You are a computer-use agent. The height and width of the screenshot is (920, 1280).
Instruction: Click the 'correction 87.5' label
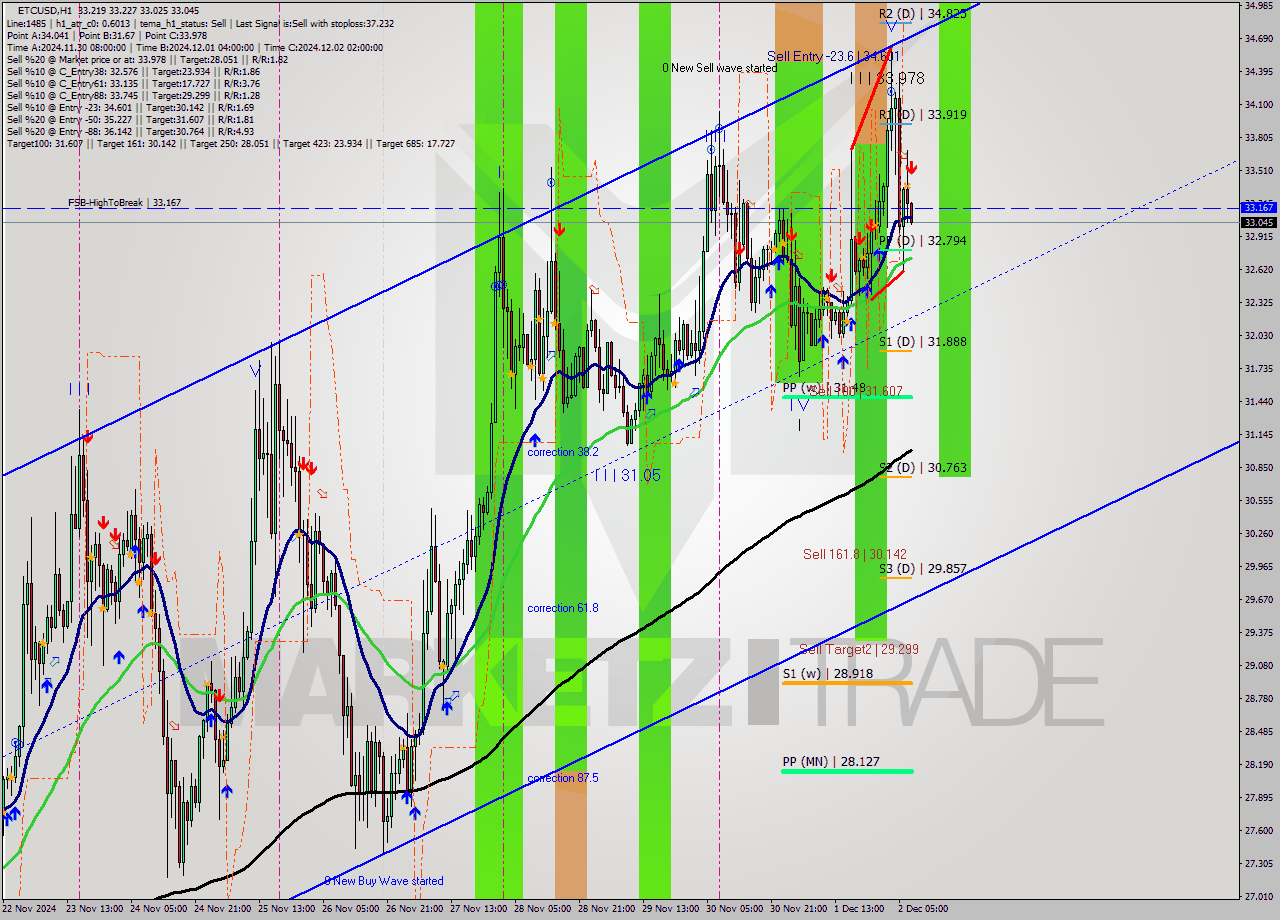coord(563,778)
